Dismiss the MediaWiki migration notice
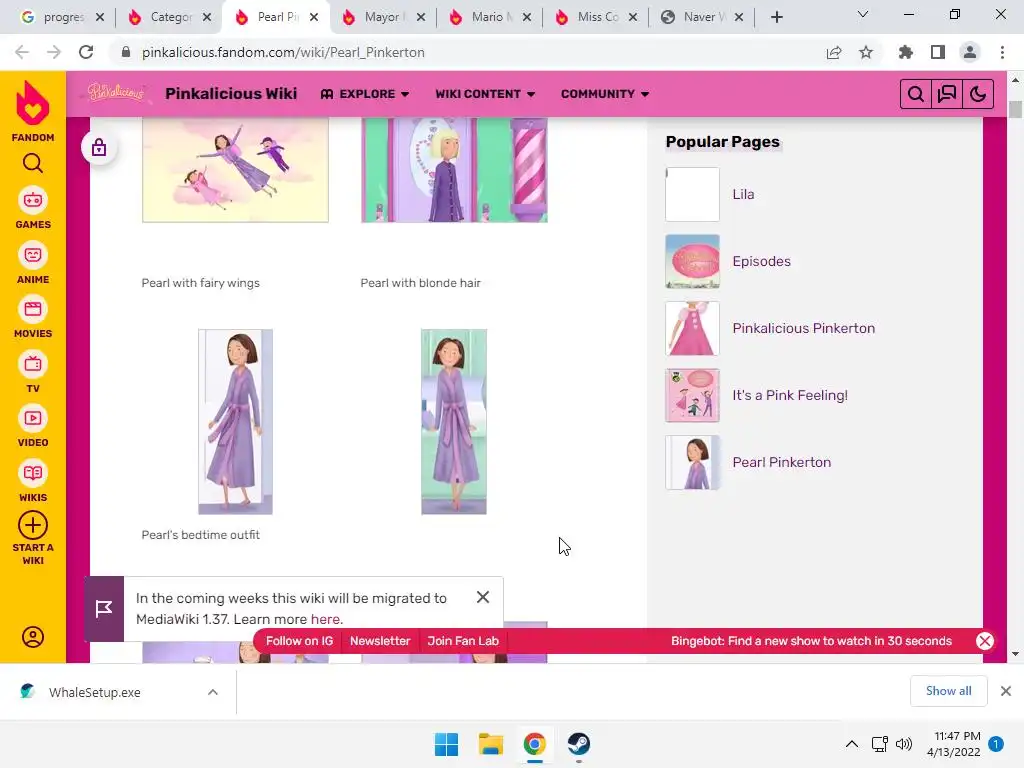 483,598
